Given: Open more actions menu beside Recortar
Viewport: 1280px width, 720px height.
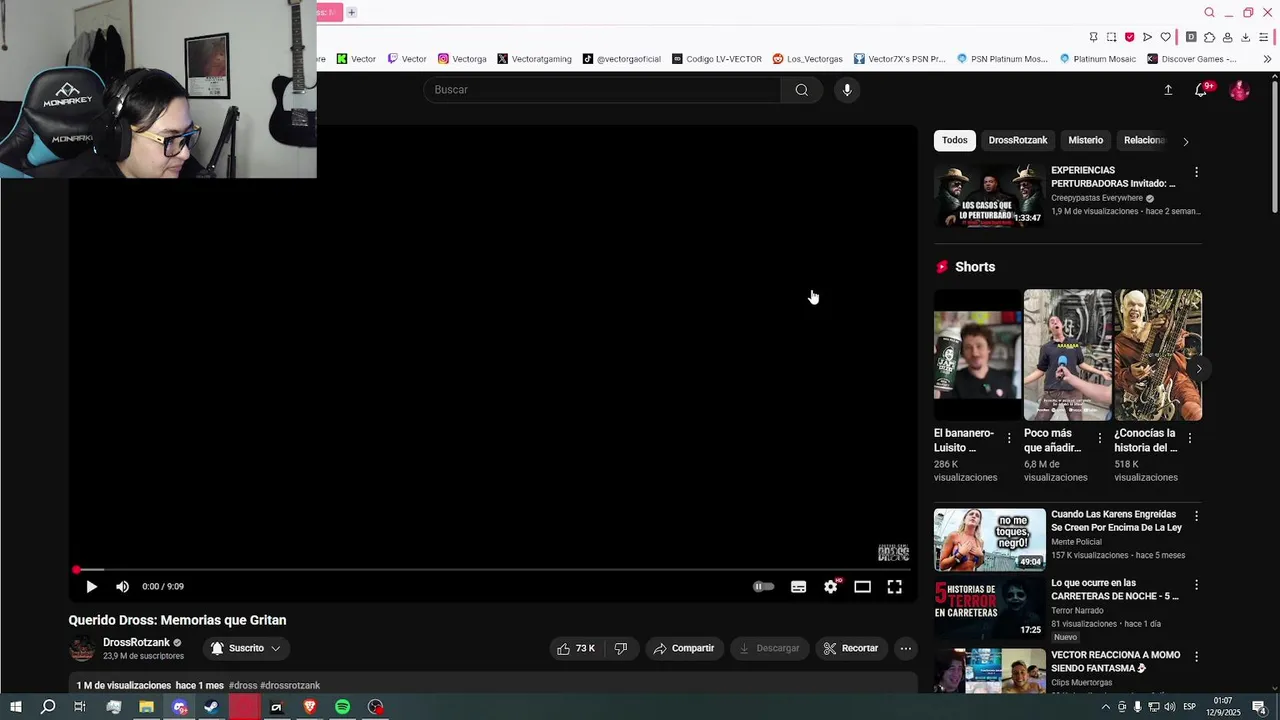Looking at the screenshot, I should pos(905,648).
